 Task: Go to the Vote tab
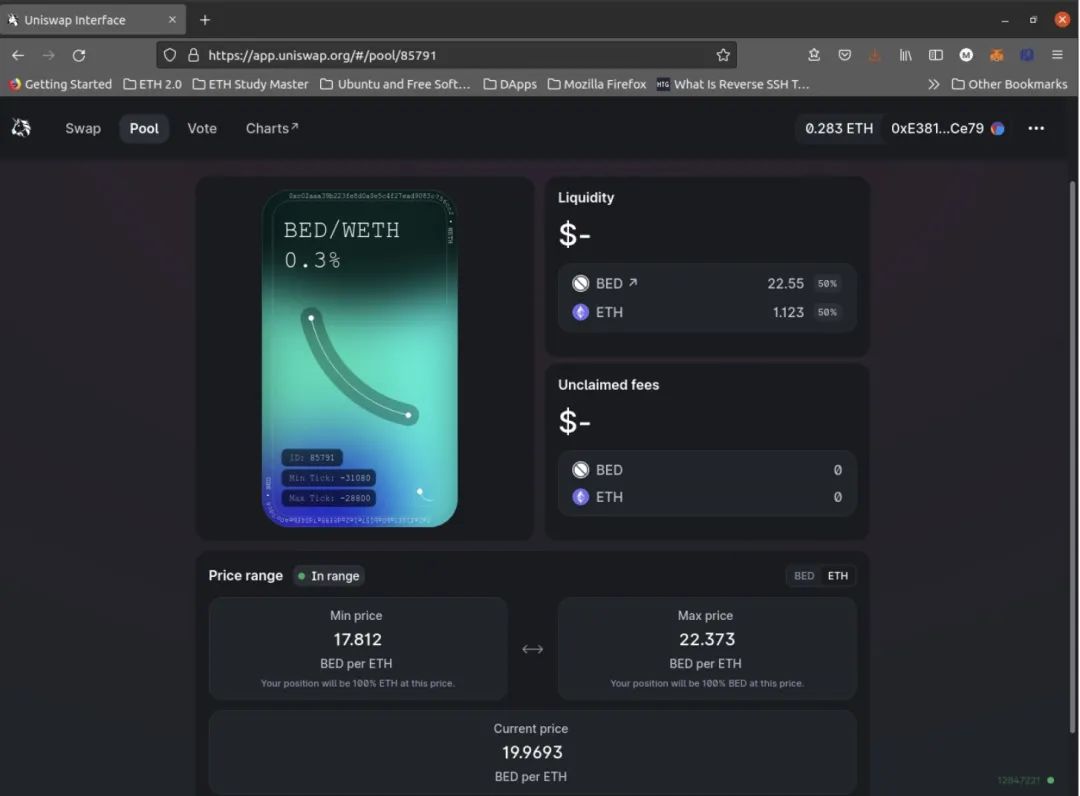pyautogui.click(x=202, y=128)
